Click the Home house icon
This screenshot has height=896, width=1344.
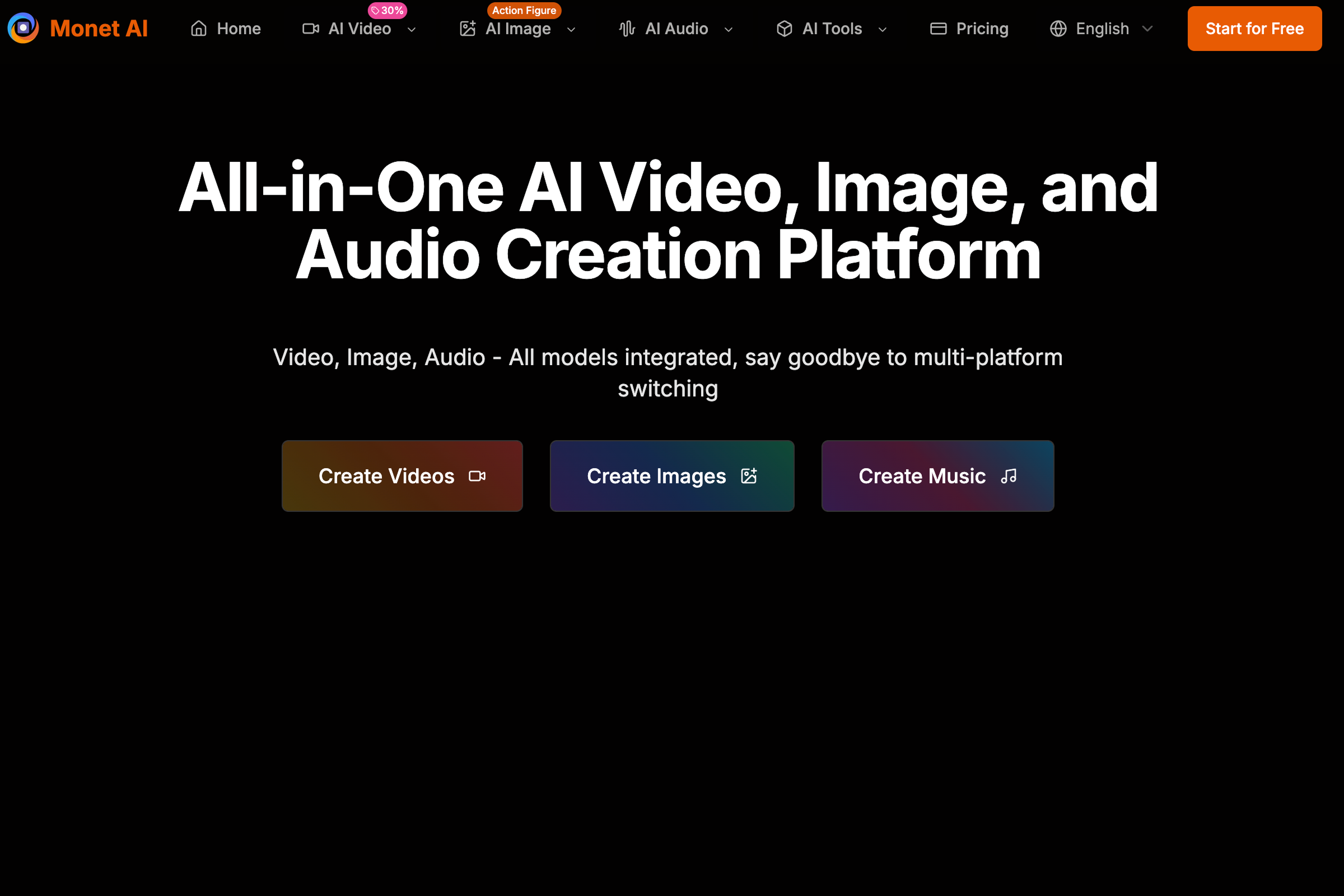[198, 29]
